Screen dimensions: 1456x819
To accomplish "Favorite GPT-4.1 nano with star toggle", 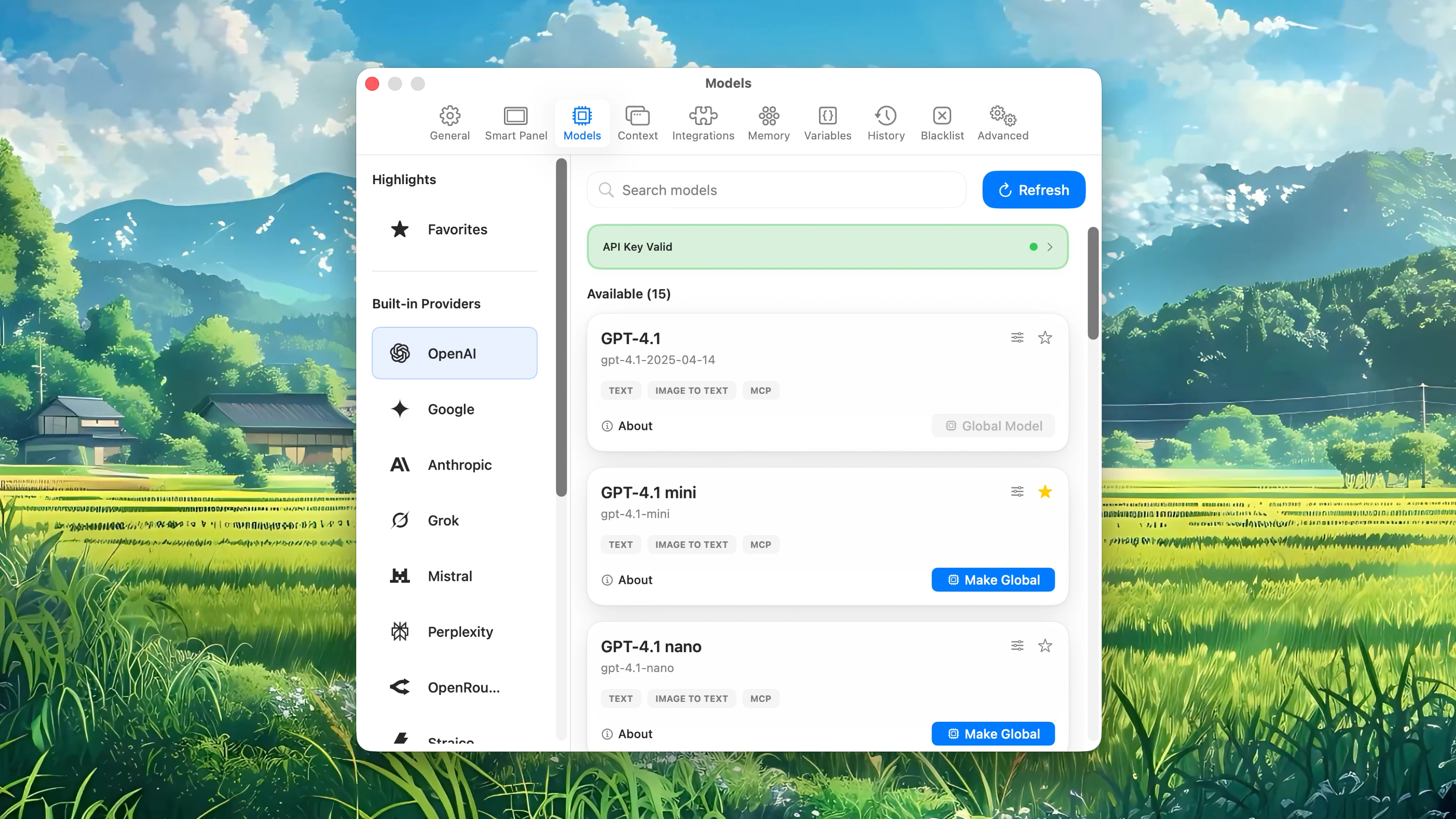I will click(x=1045, y=645).
